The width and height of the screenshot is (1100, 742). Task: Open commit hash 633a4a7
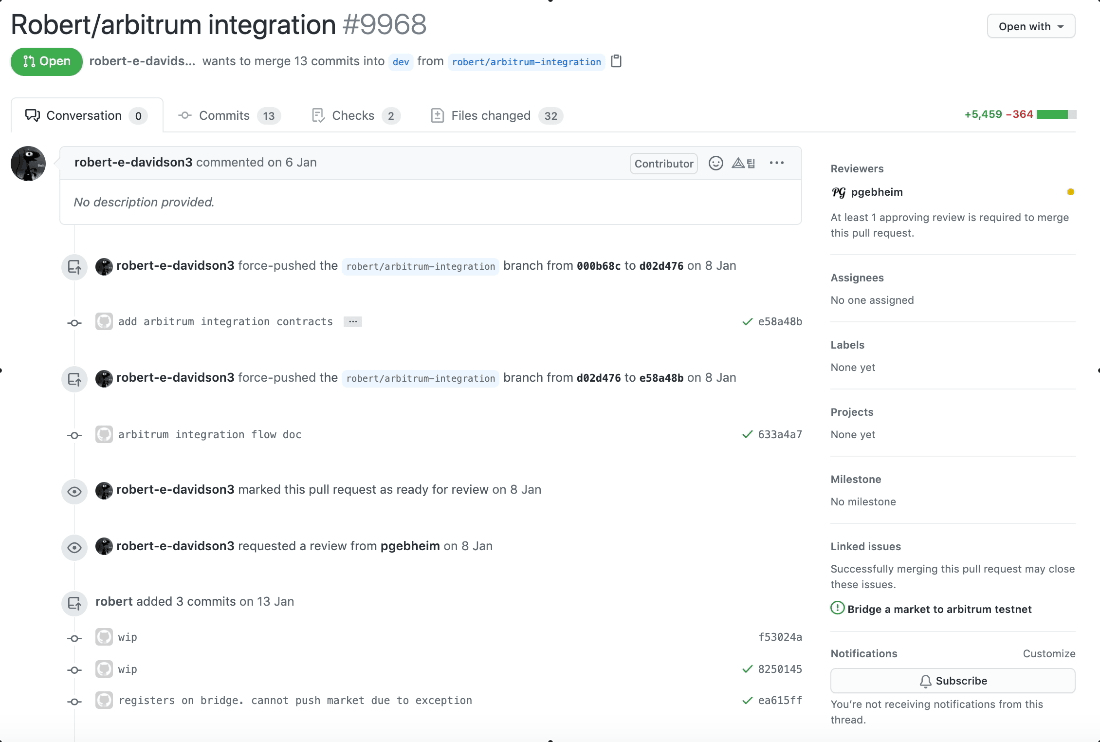point(780,434)
